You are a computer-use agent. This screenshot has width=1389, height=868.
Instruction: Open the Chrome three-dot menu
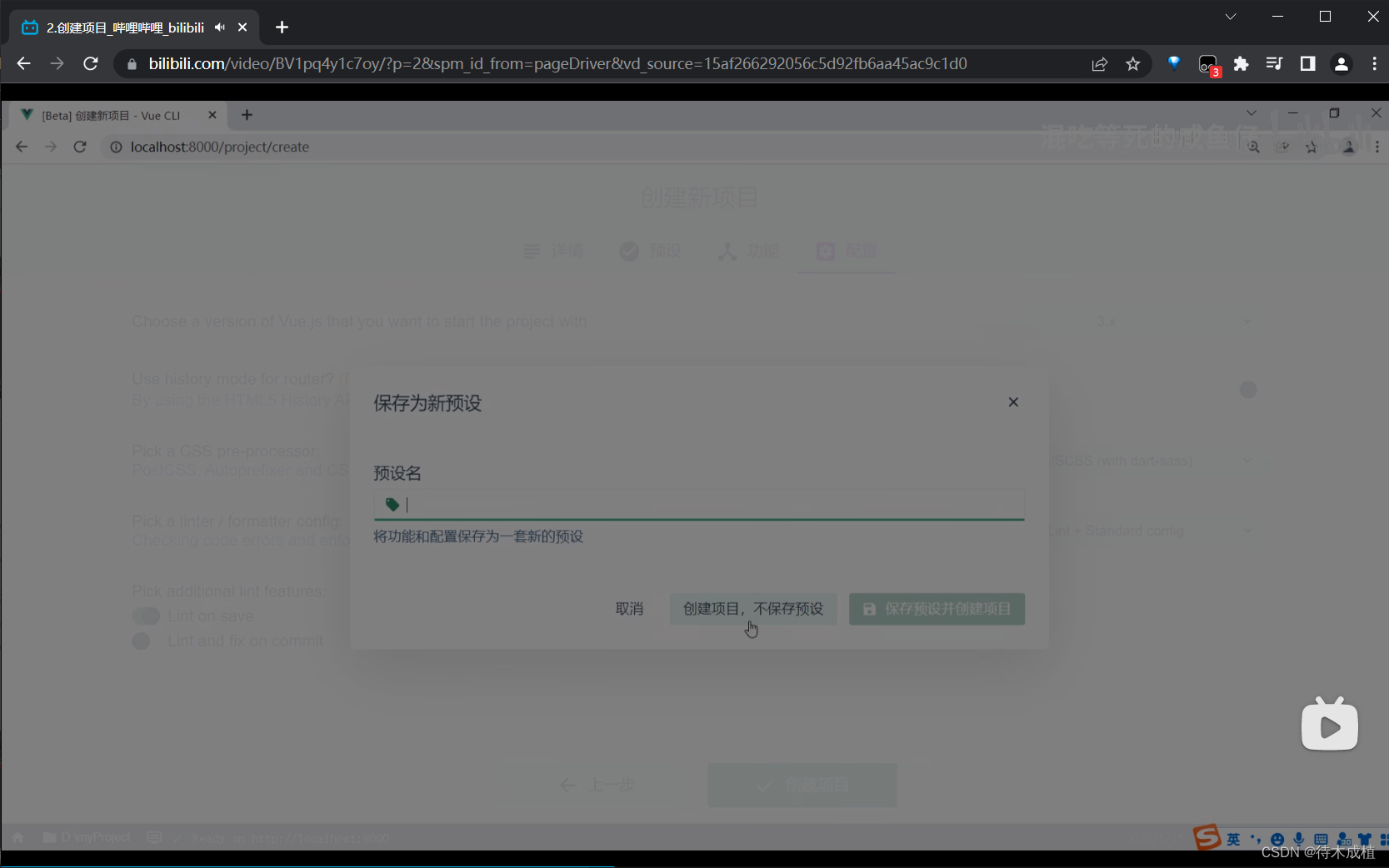click(1374, 63)
